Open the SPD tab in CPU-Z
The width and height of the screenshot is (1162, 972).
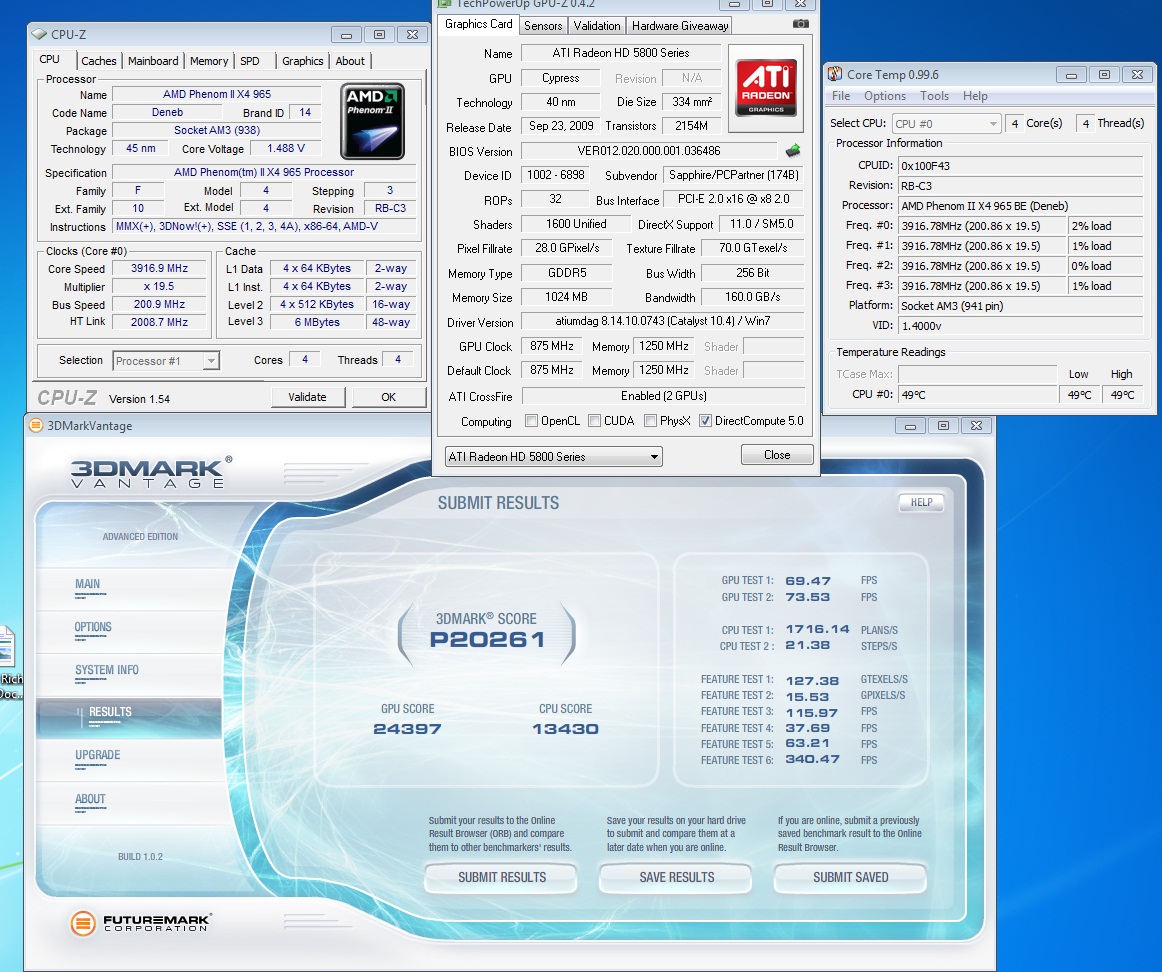tap(250, 61)
